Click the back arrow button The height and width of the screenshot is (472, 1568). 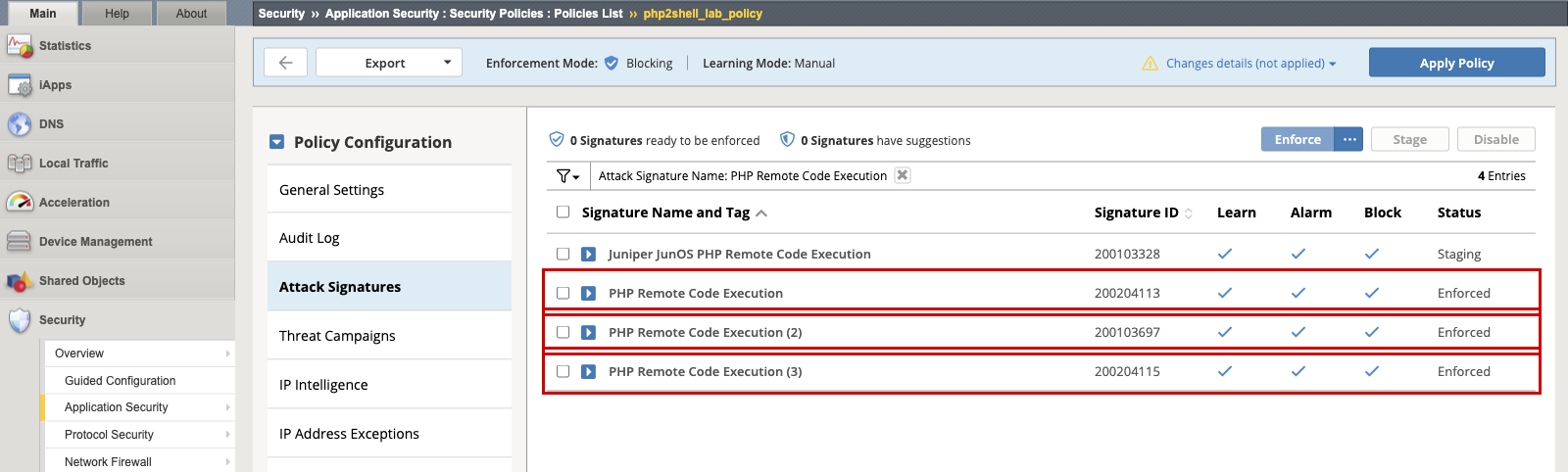pos(285,63)
